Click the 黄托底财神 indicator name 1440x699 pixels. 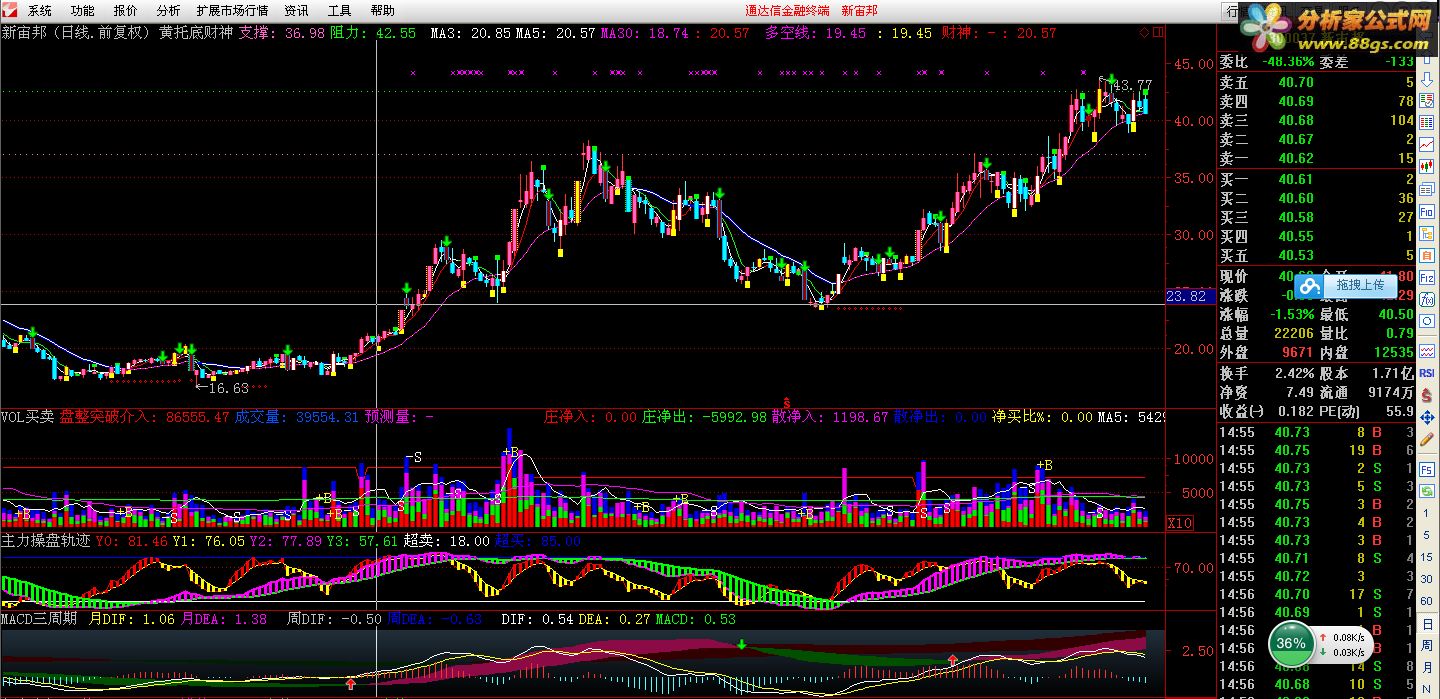[195, 33]
